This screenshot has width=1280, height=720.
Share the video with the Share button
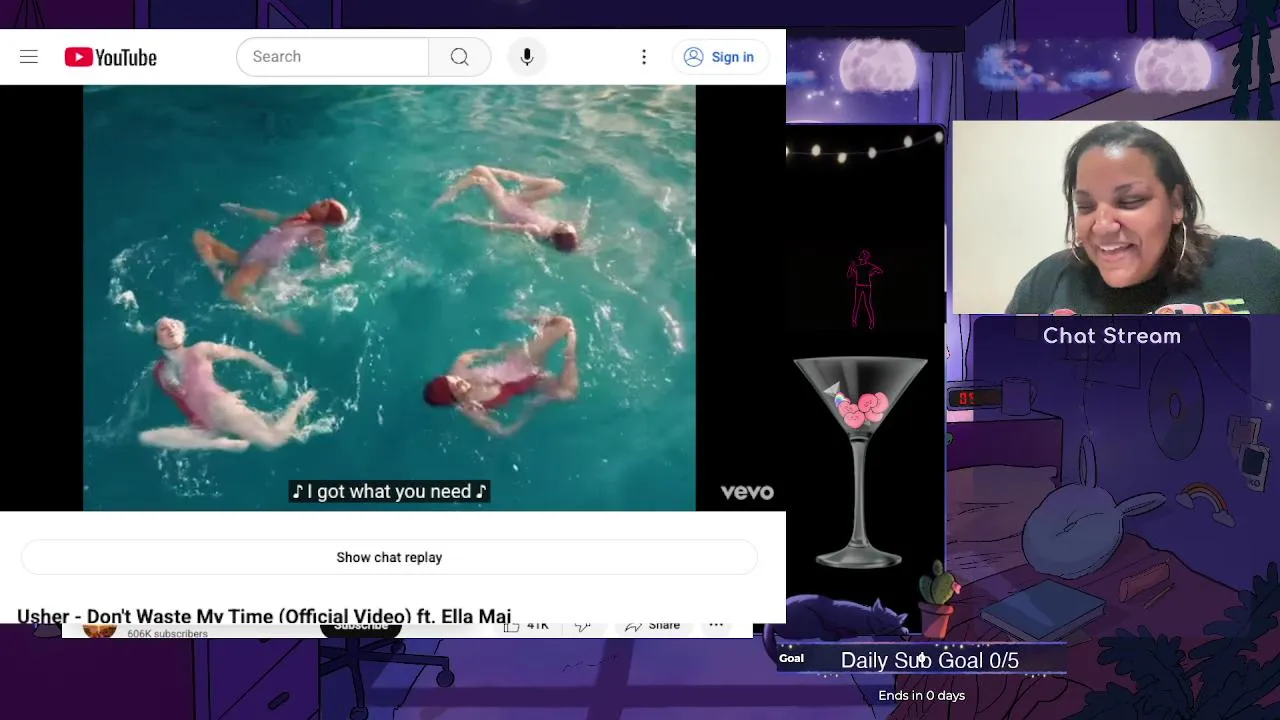pyautogui.click(x=653, y=626)
